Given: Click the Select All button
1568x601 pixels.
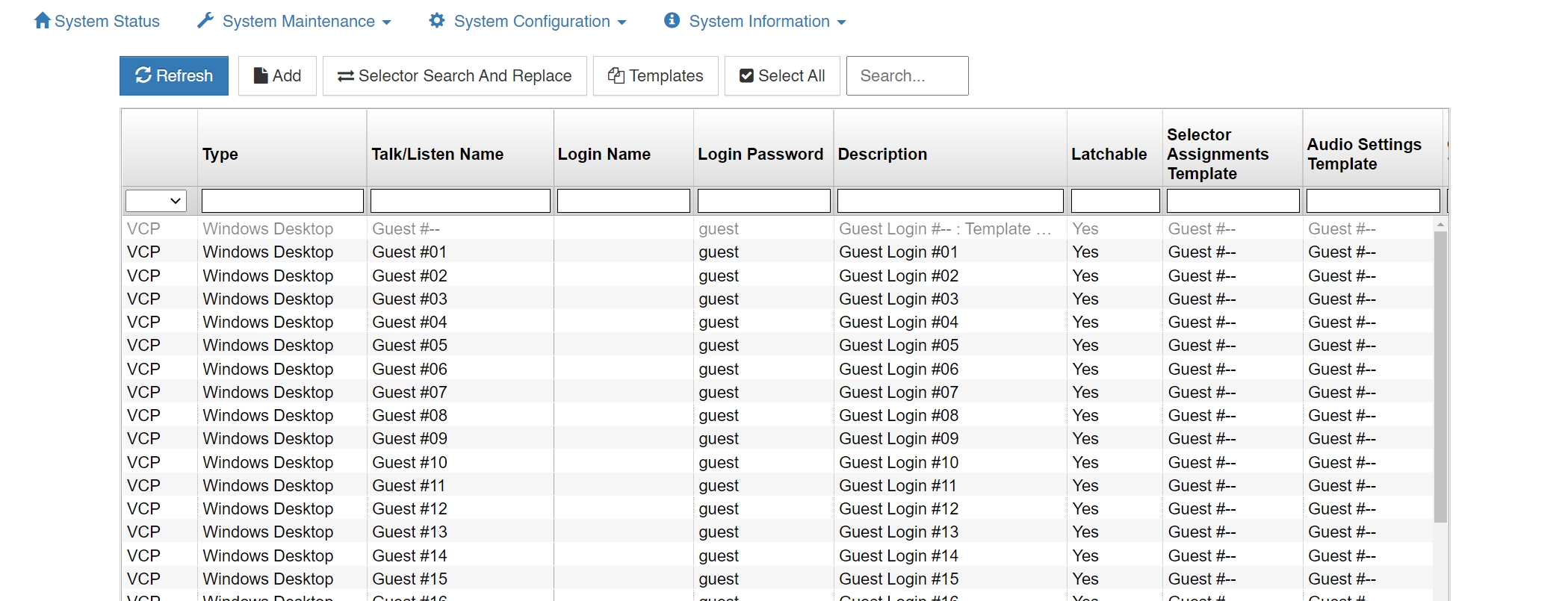Looking at the screenshot, I should coord(782,75).
